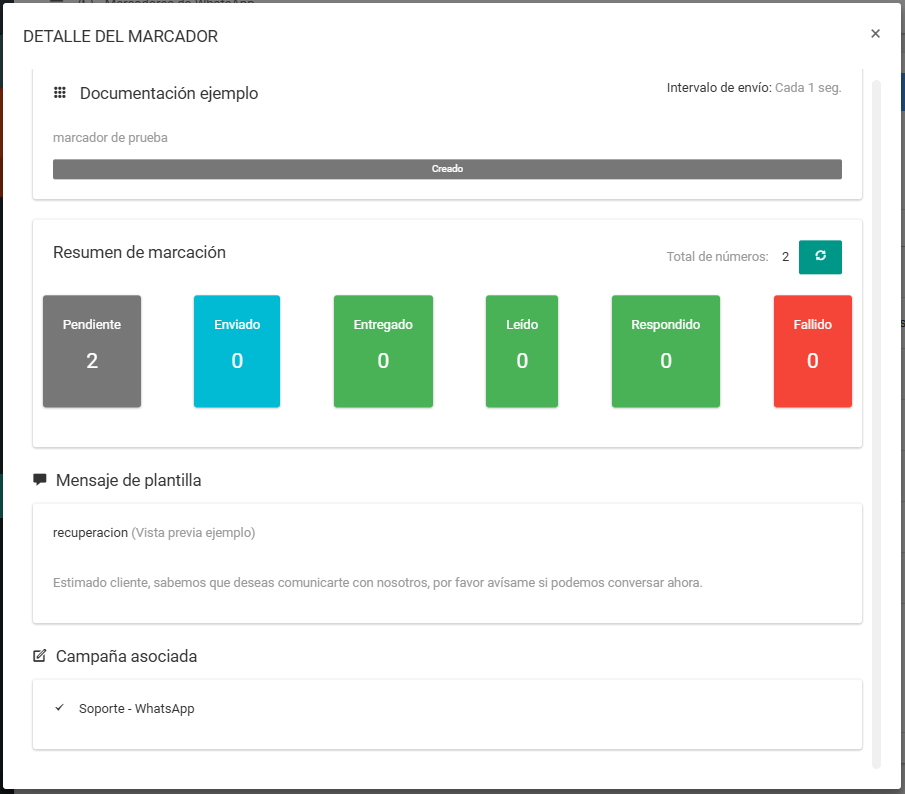Click the grid icon beside Documentación ejemplo
The height and width of the screenshot is (794, 905).
(x=60, y=93)
